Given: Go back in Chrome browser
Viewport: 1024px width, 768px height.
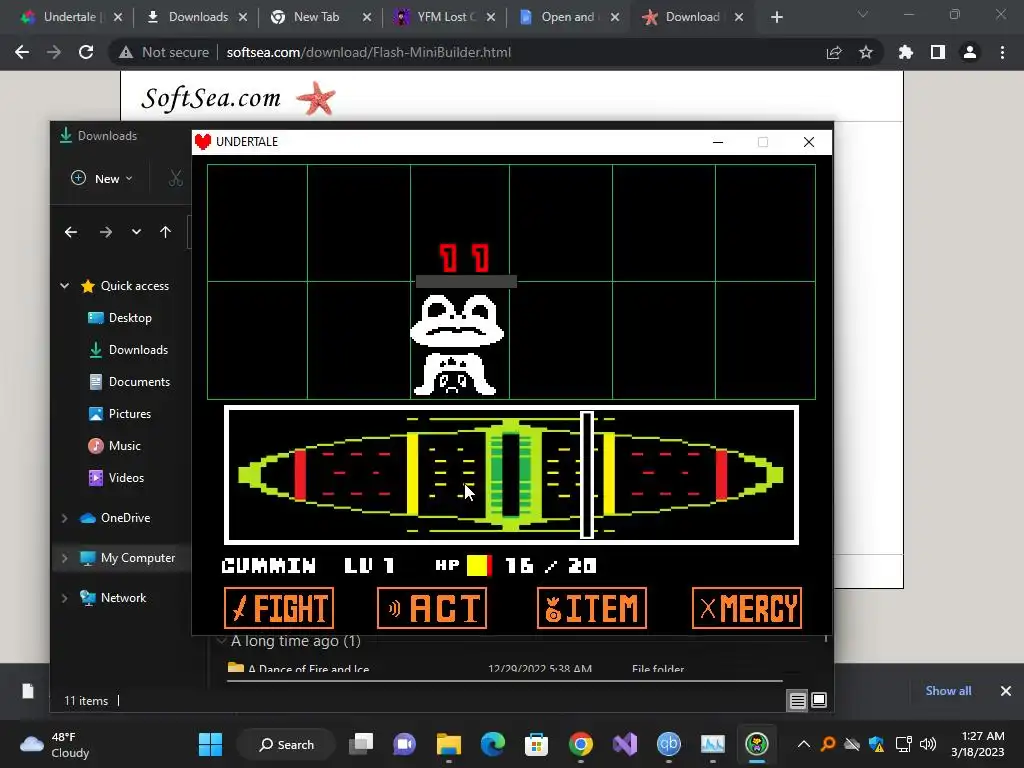Looking at the screenshot, I should (22, 52).
